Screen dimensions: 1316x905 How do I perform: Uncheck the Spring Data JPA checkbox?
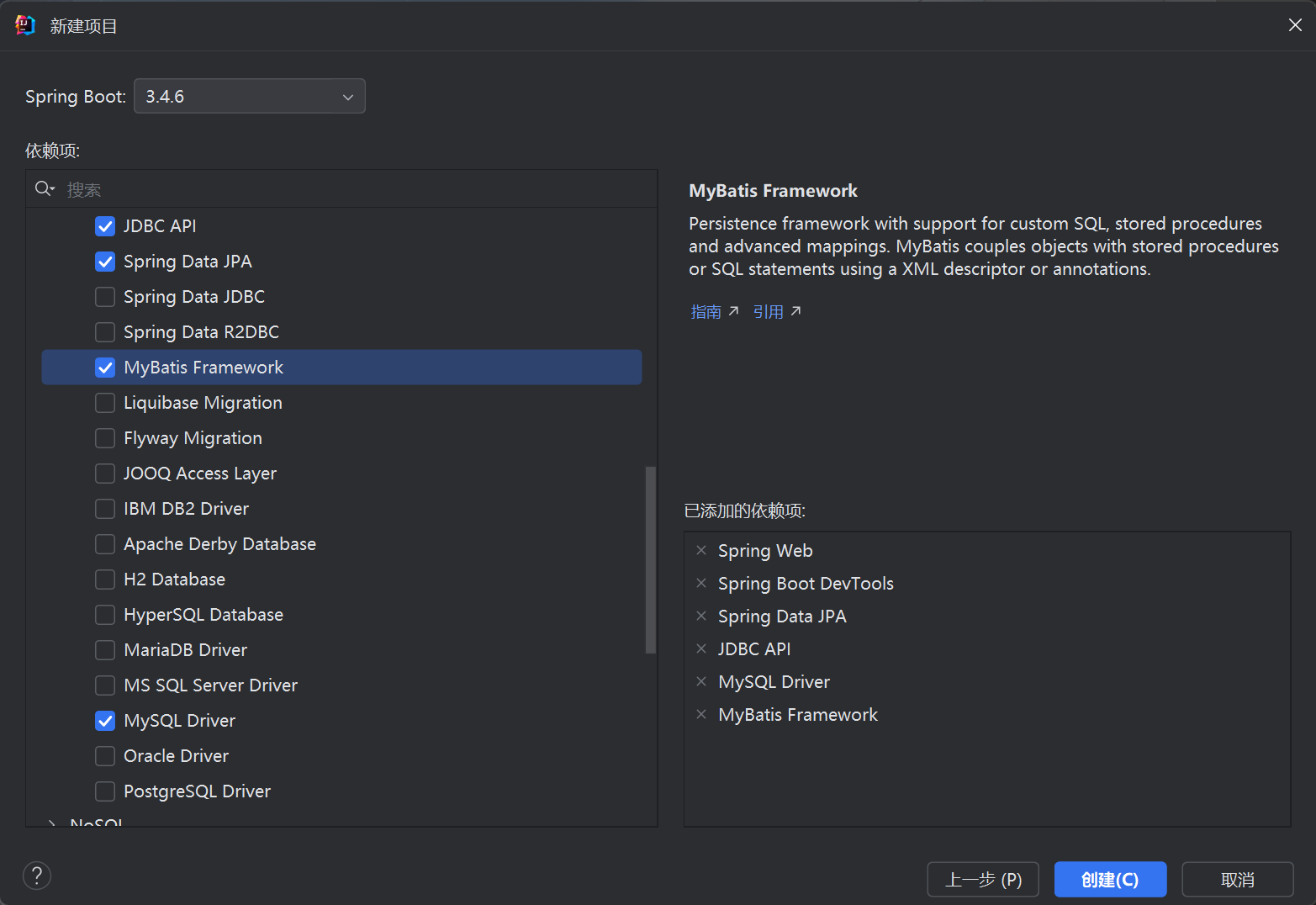[105, 262]
